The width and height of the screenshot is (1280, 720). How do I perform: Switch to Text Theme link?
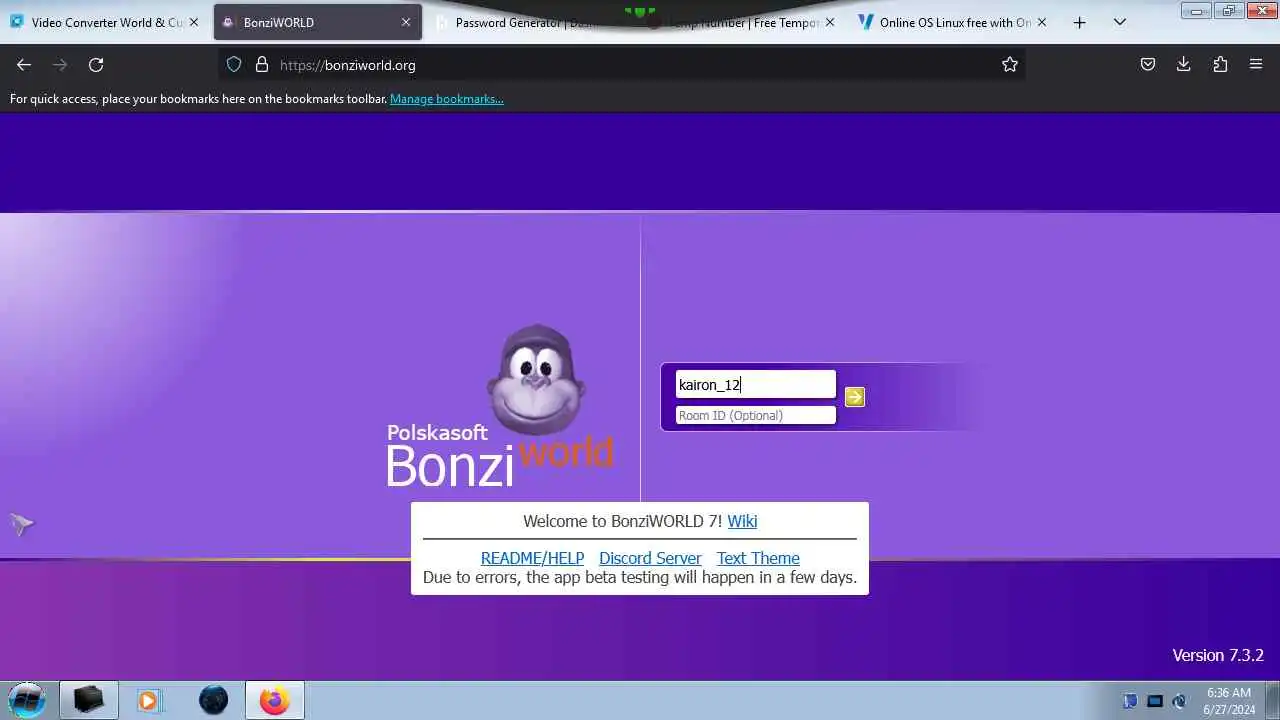pyautogui.click(x=758, y=558)
